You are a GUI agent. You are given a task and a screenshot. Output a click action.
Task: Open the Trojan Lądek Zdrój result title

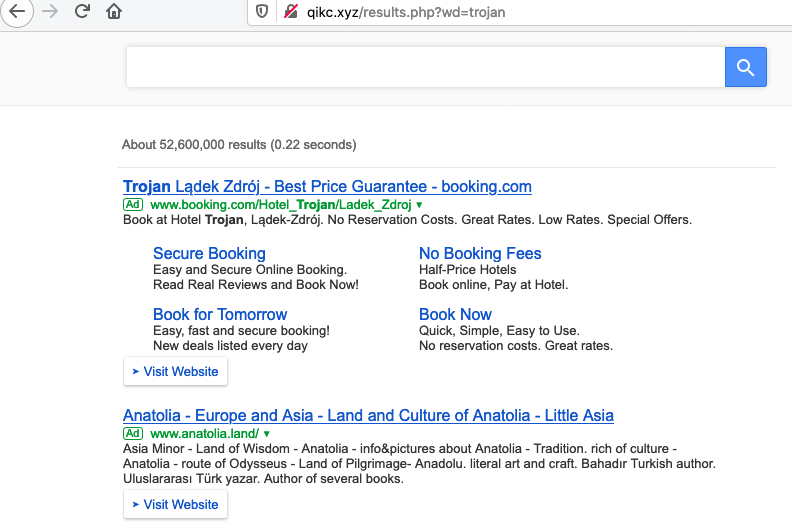coord(327,186)
